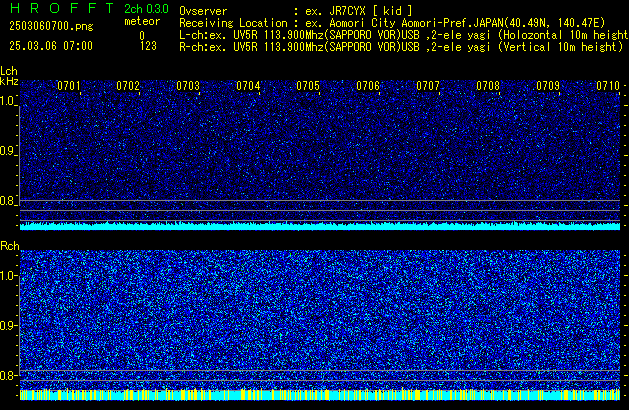
Task: Click the Rch 0.8 kHz axis label
Action: (8, 375)
